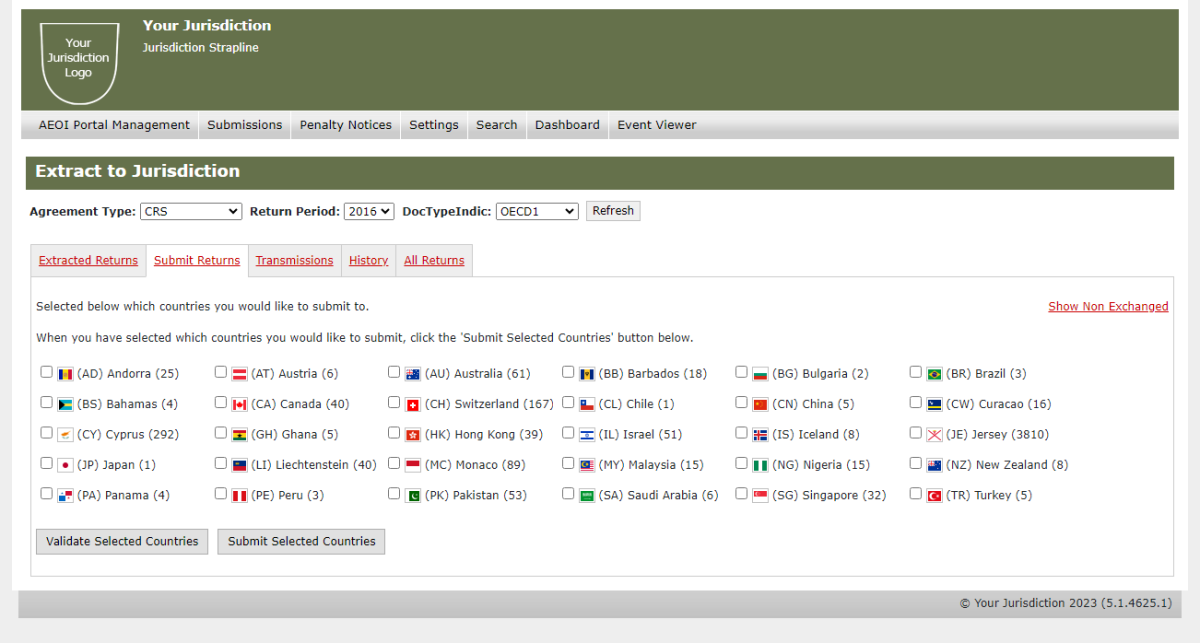Click the Switzerland flag icon
The image size is (1200, 643).
click(x=413, y=405)
